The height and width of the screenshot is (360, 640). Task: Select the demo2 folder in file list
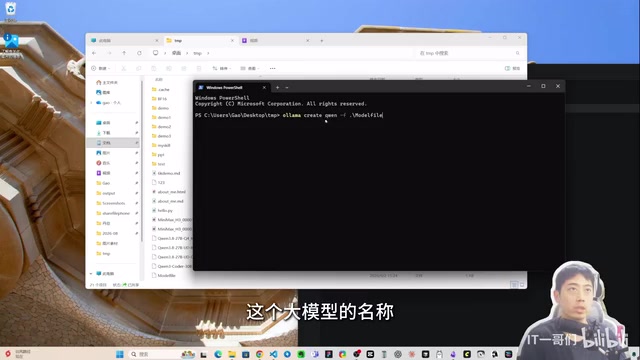click(161, 127)
